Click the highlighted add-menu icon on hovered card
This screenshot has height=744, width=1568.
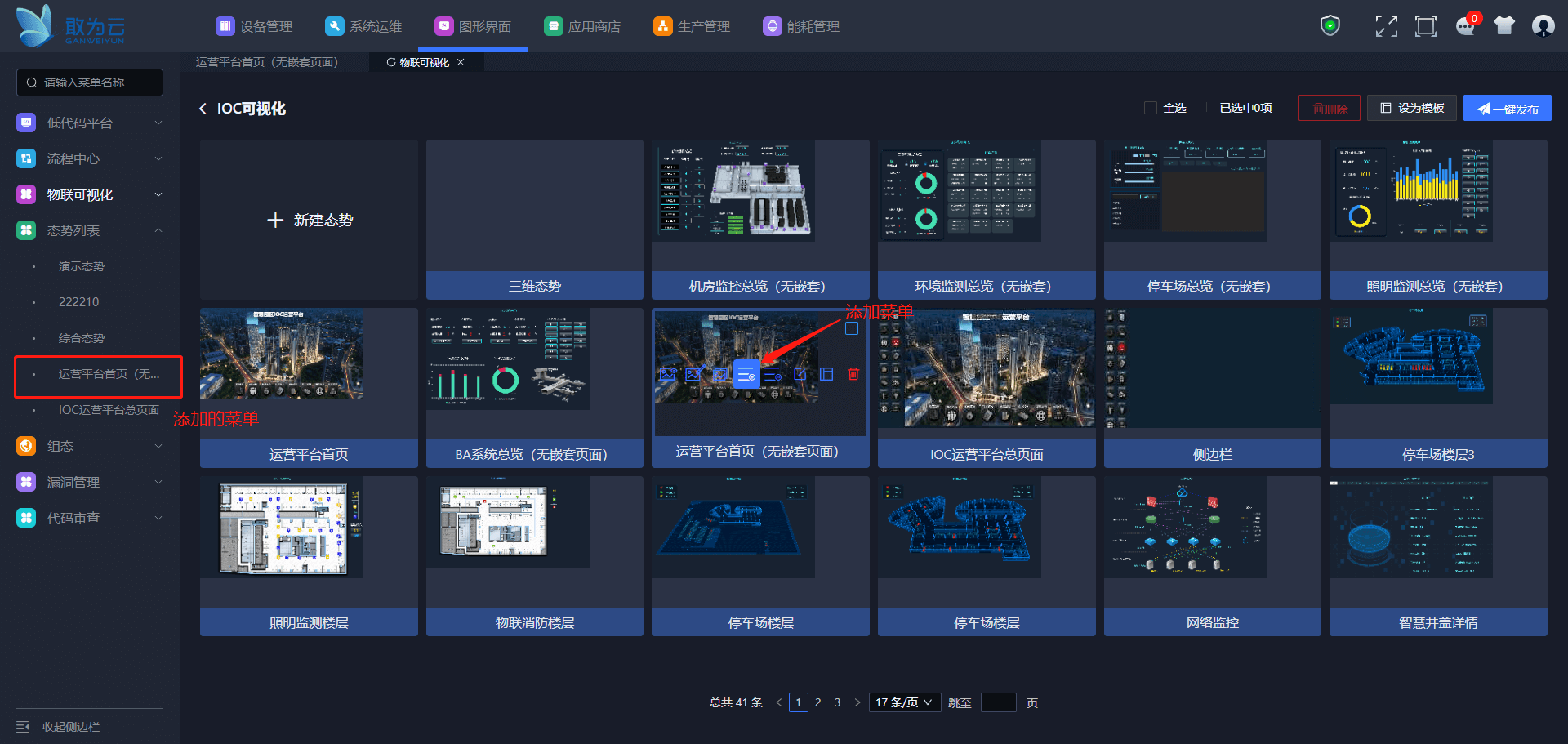click(746, 374)
